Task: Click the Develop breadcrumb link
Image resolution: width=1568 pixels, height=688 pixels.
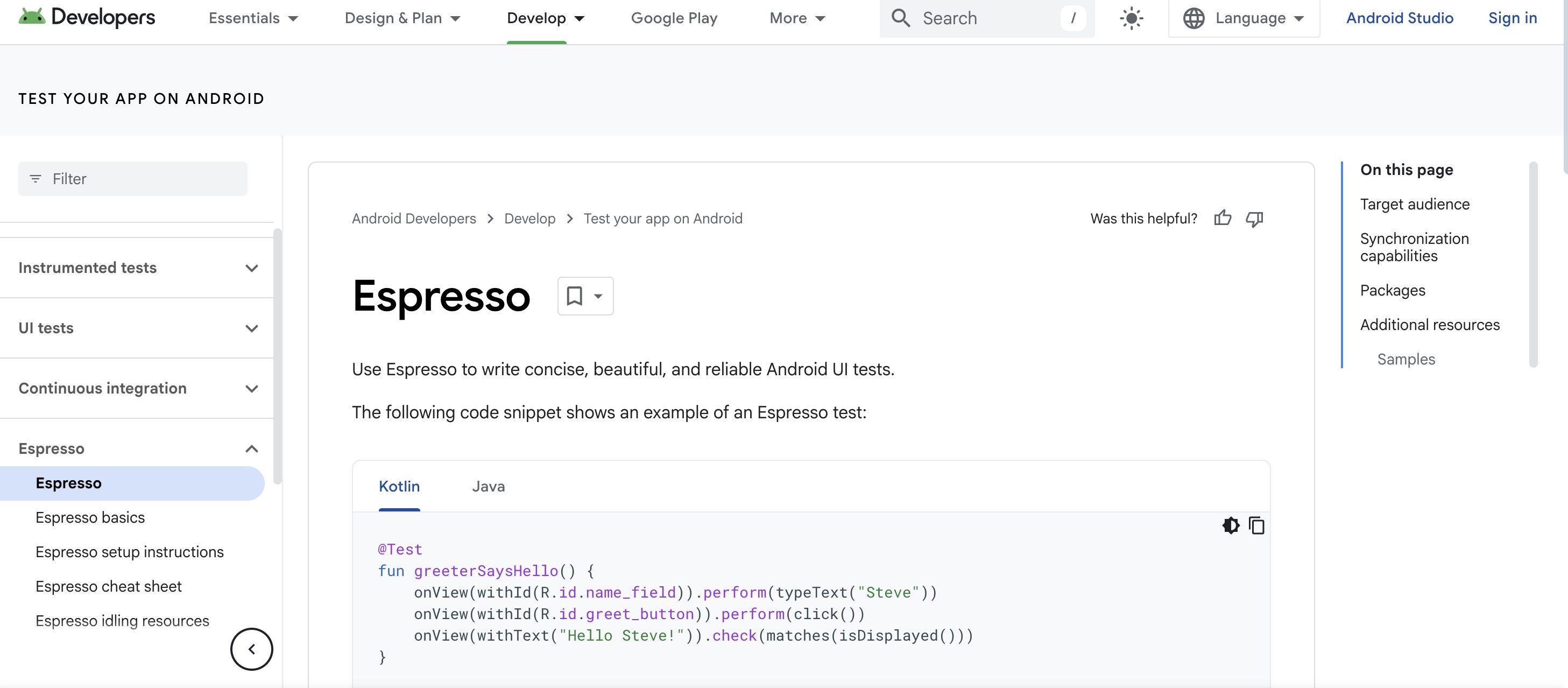Action: pos(529,219)
